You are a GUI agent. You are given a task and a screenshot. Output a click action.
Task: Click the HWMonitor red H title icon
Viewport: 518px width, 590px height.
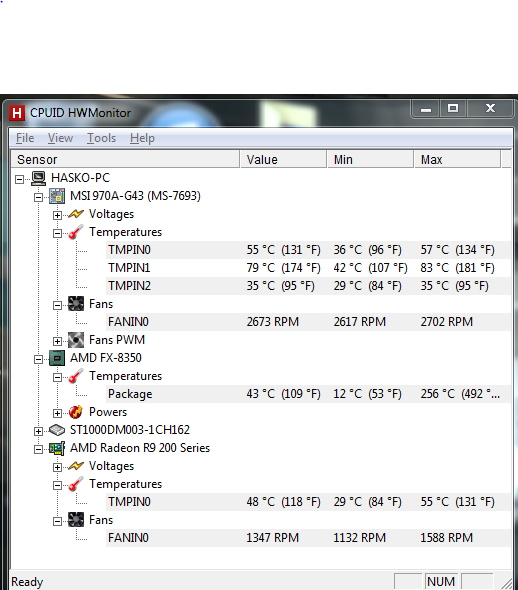[17, 113]
